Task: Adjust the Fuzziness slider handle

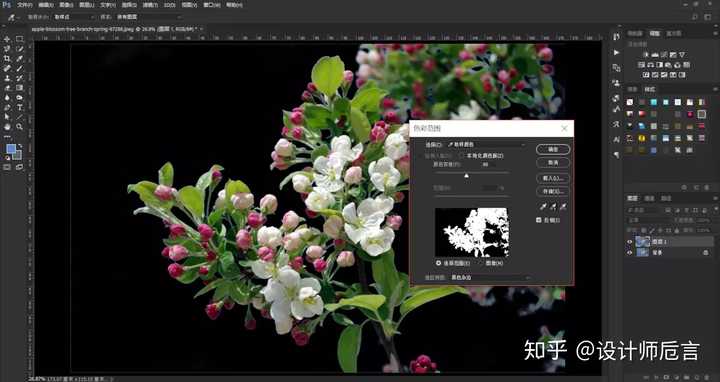Action: [467, 175]
